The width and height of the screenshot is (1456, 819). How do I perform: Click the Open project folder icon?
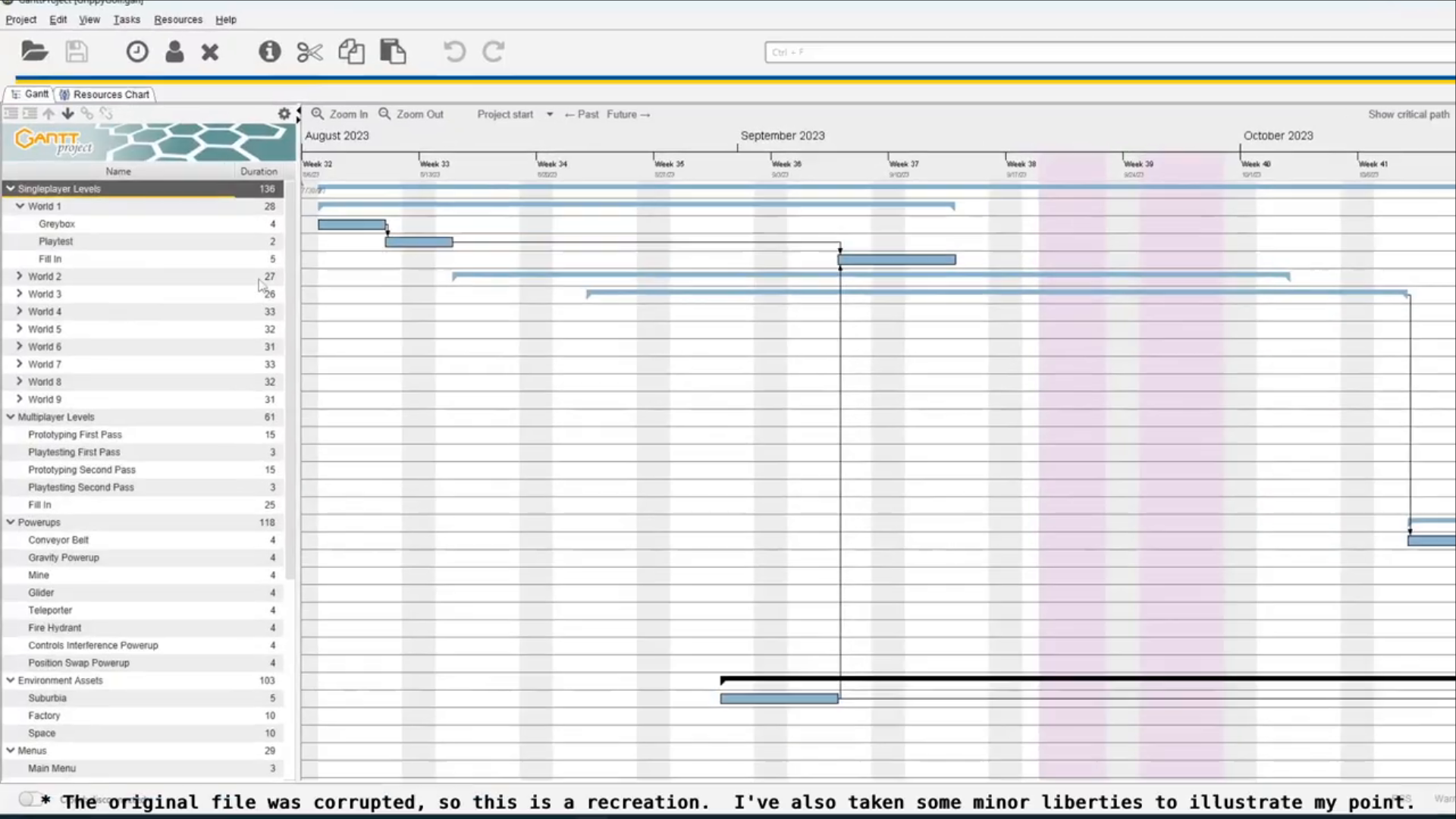click(x=34, y=52)
